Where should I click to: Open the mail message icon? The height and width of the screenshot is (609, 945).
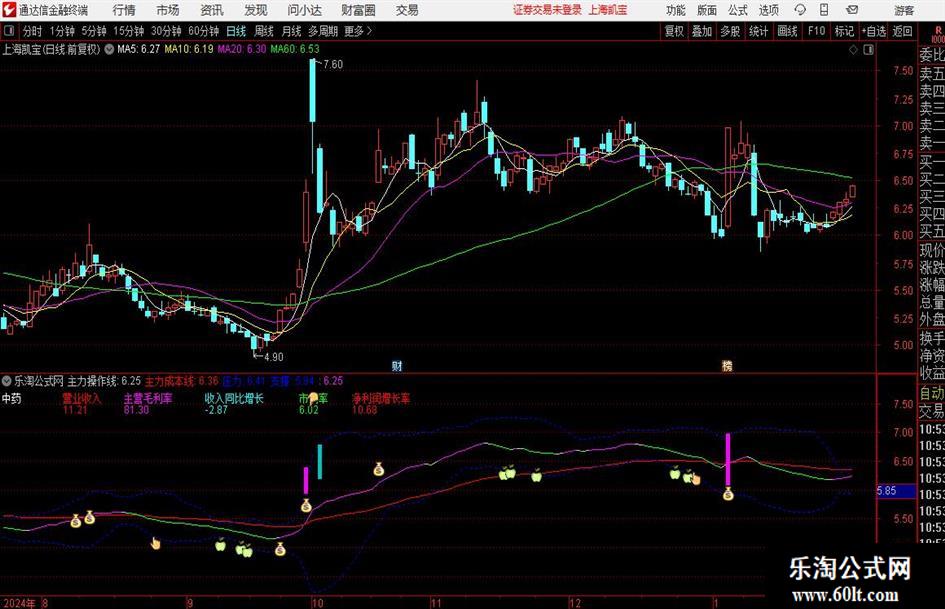[852, 10]
